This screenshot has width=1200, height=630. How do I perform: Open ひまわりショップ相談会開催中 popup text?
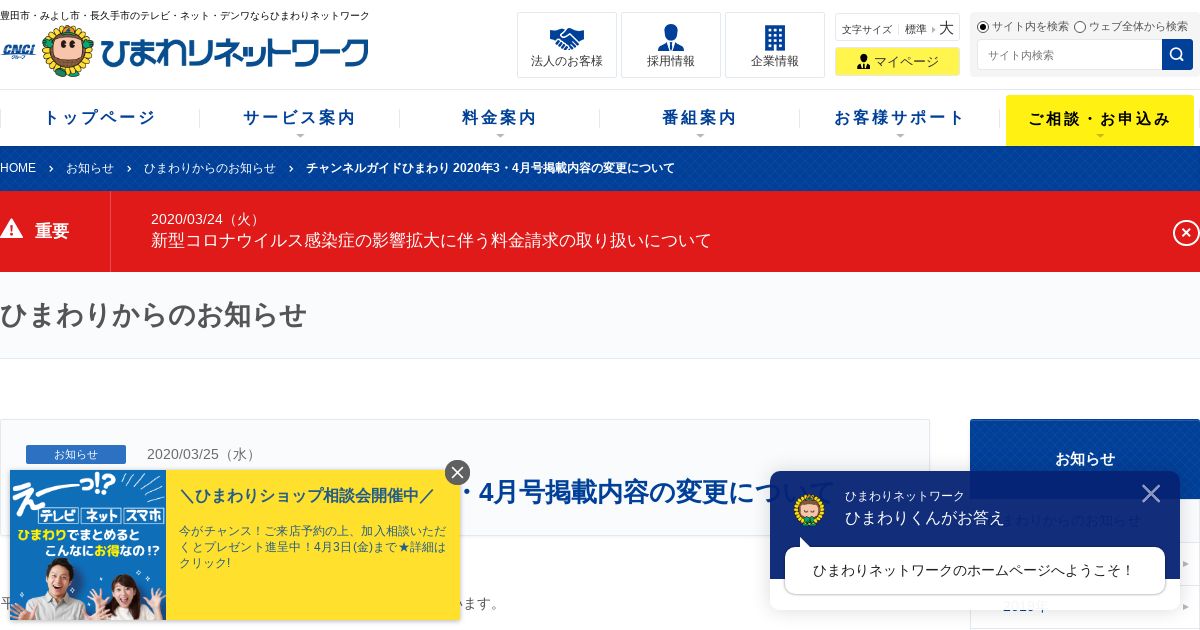pyautogui.click(x=307, y=496)
